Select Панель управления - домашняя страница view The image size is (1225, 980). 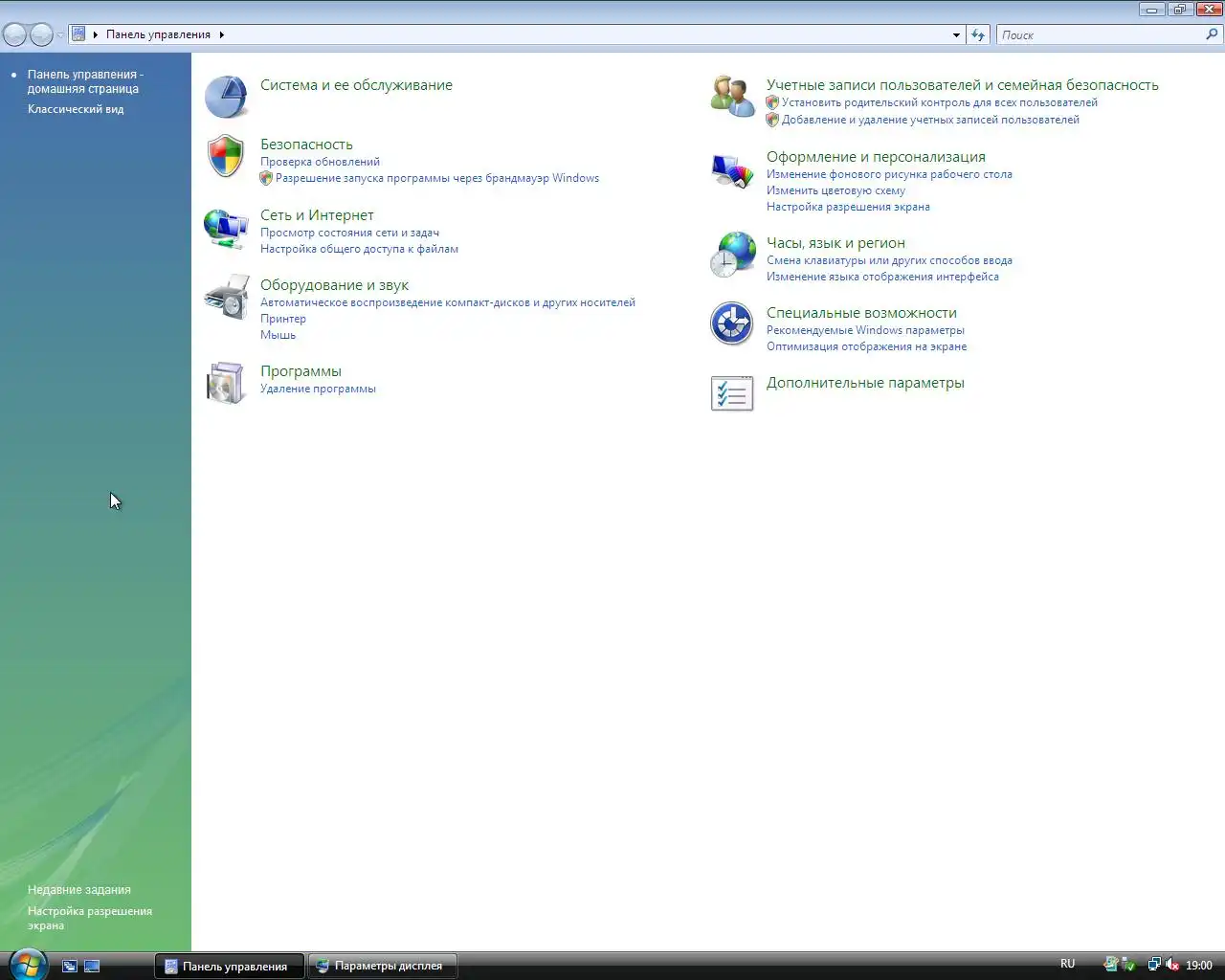[85, 81]
